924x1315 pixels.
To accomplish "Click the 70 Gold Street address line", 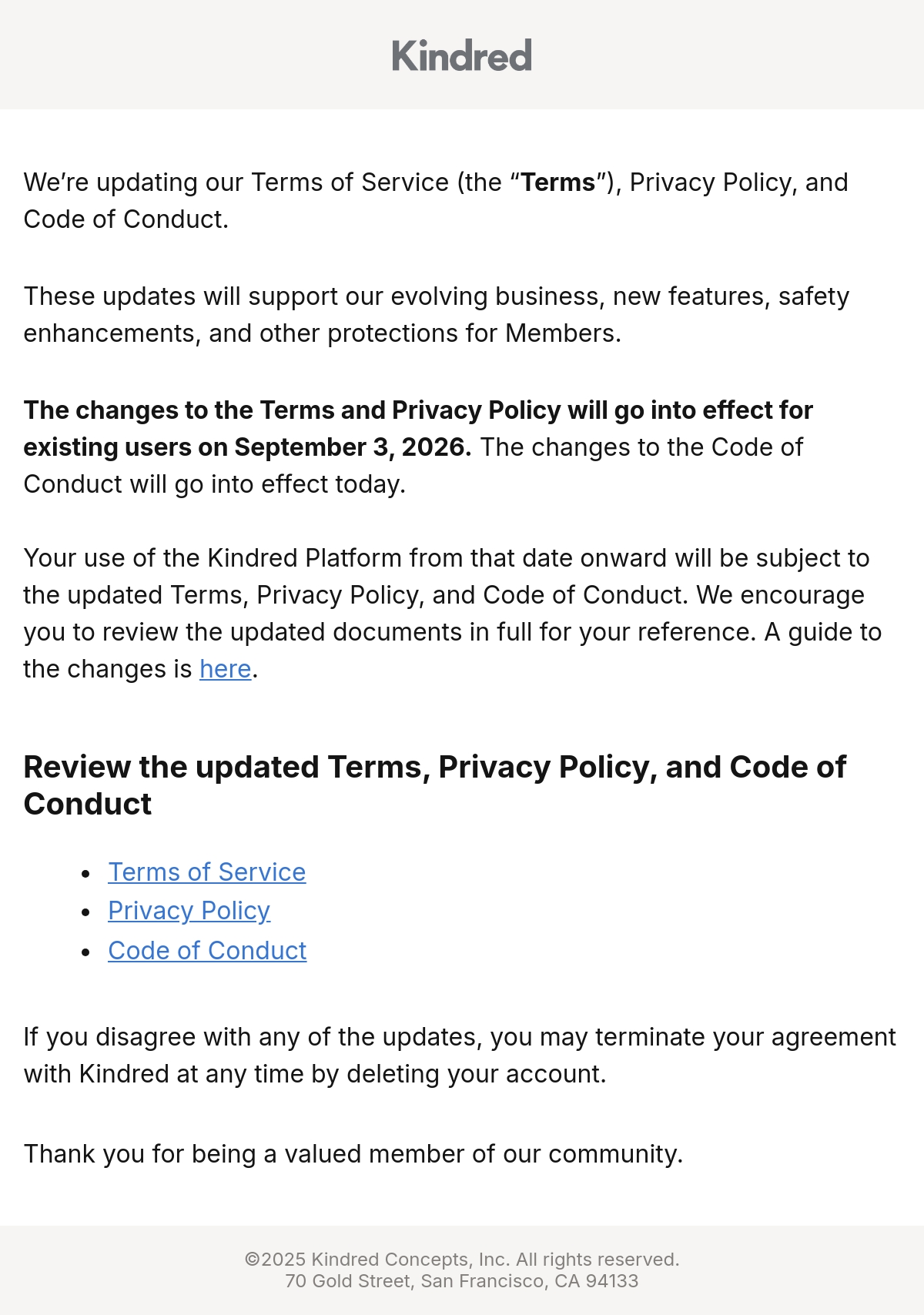I will pos(462,1281).
